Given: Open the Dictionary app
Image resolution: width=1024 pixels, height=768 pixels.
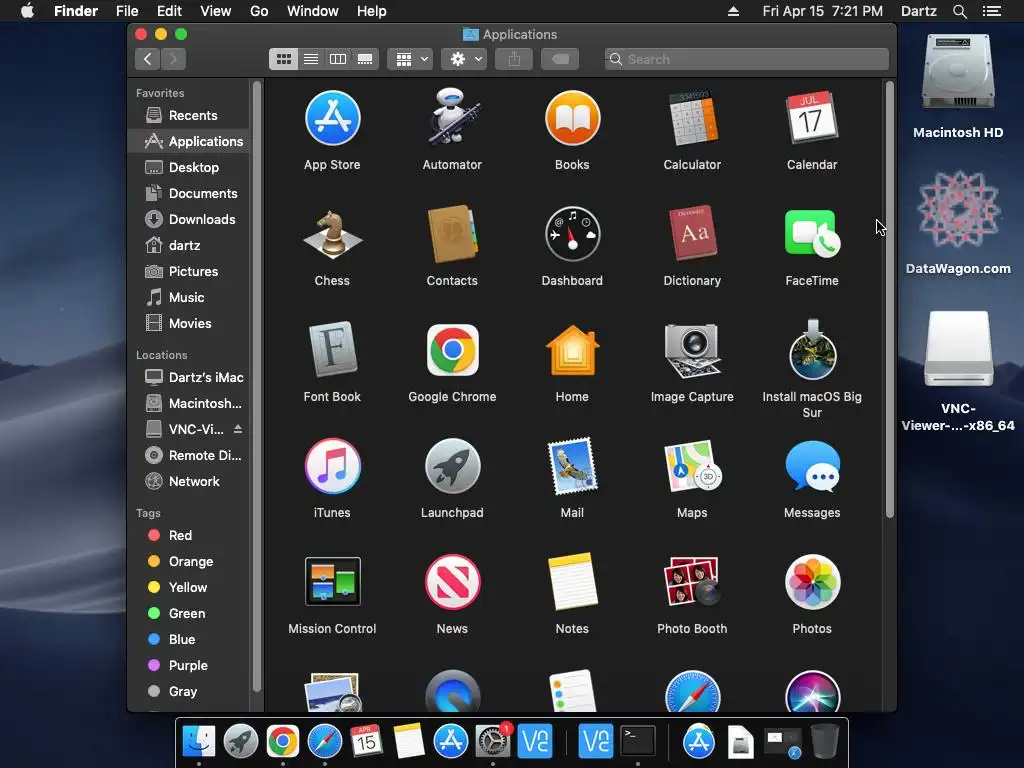Looking at the screenshot, I should [692, 234].
